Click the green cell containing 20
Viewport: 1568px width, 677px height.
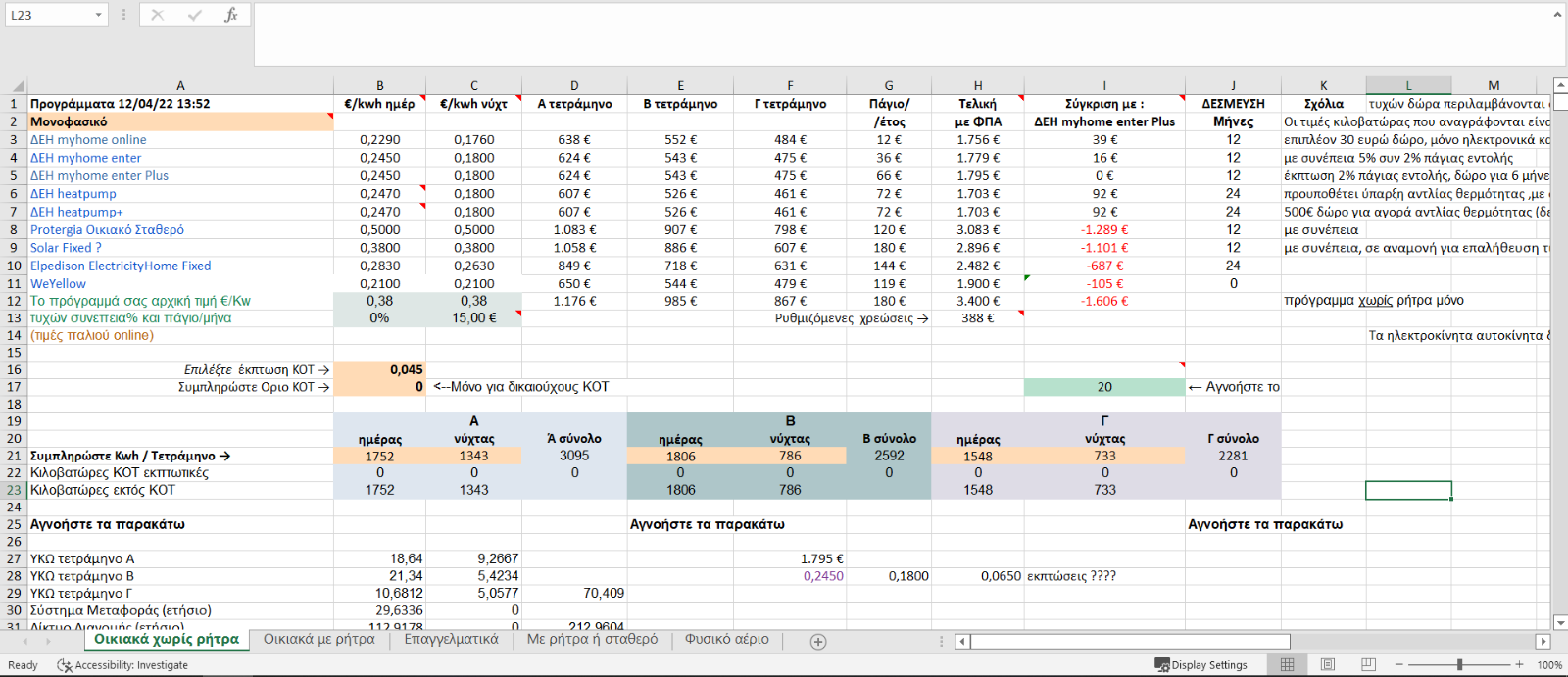(x=1104, y=387)
